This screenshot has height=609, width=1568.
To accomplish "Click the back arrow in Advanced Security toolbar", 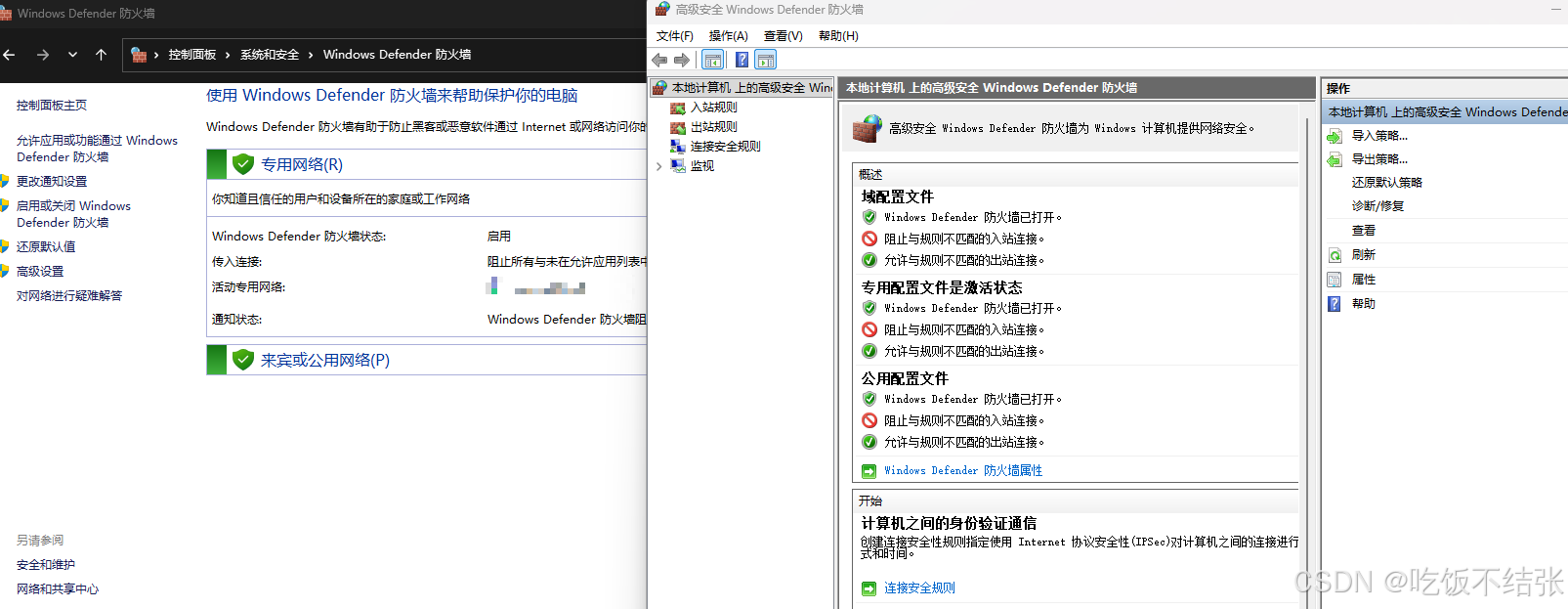I will click(x=659, y=60).
